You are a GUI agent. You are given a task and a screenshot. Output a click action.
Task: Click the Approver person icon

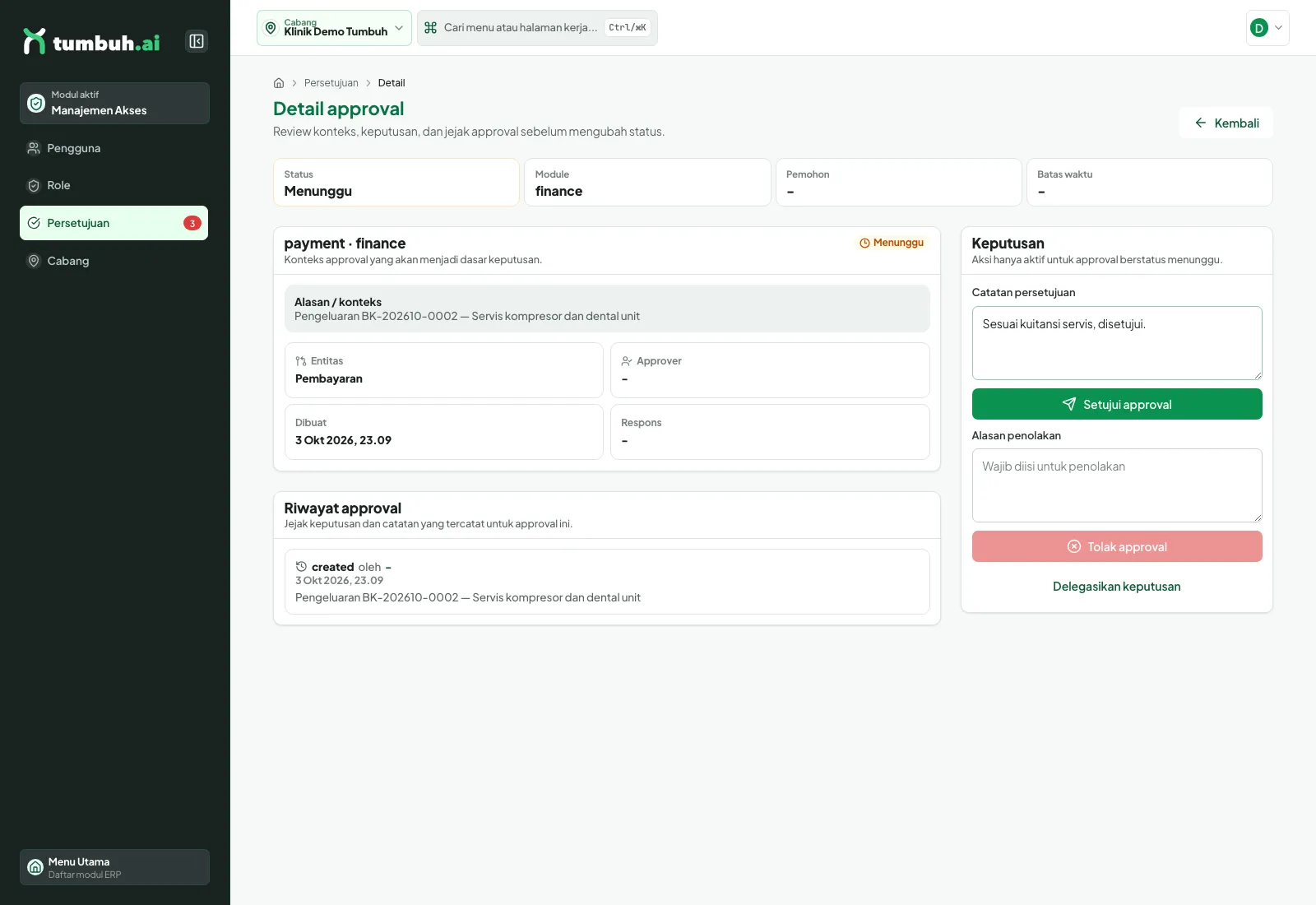(627, 361)
